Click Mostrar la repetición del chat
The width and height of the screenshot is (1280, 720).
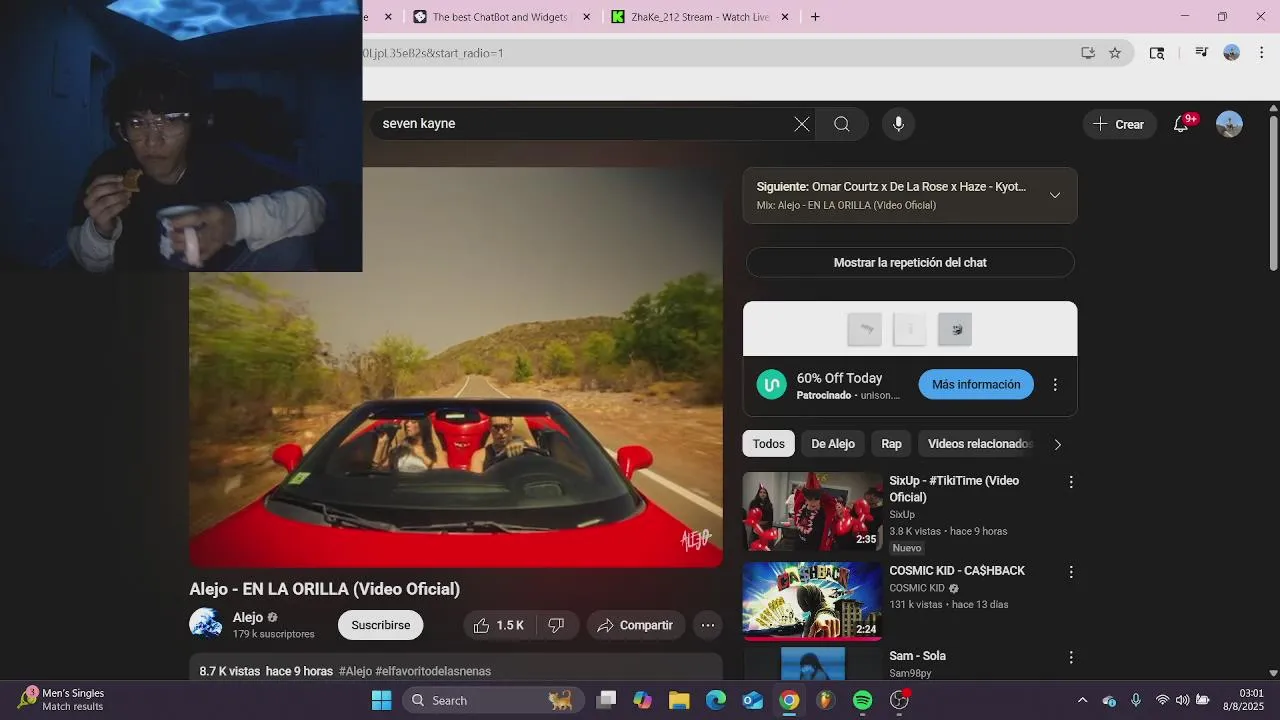(910, 262)
